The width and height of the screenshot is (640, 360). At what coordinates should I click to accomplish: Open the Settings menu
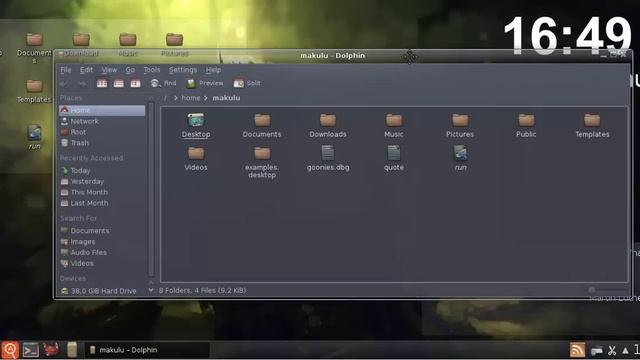(x=183, y=70)
